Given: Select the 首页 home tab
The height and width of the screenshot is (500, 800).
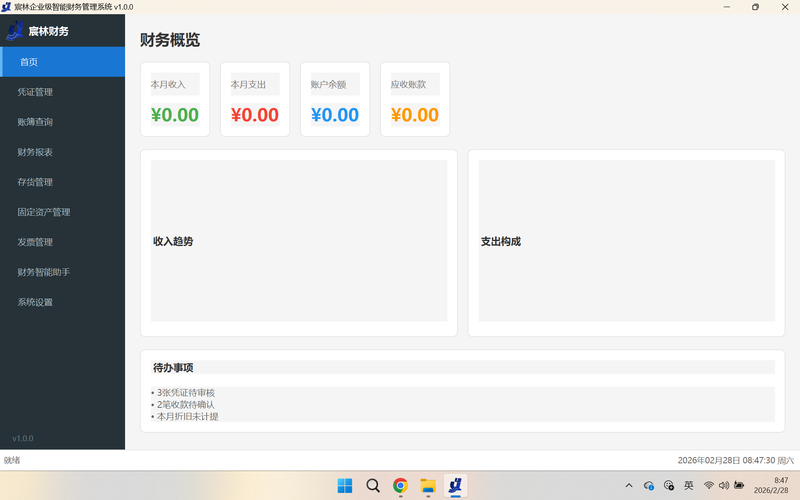Looking at the screenshot, I should click(29, 62).
